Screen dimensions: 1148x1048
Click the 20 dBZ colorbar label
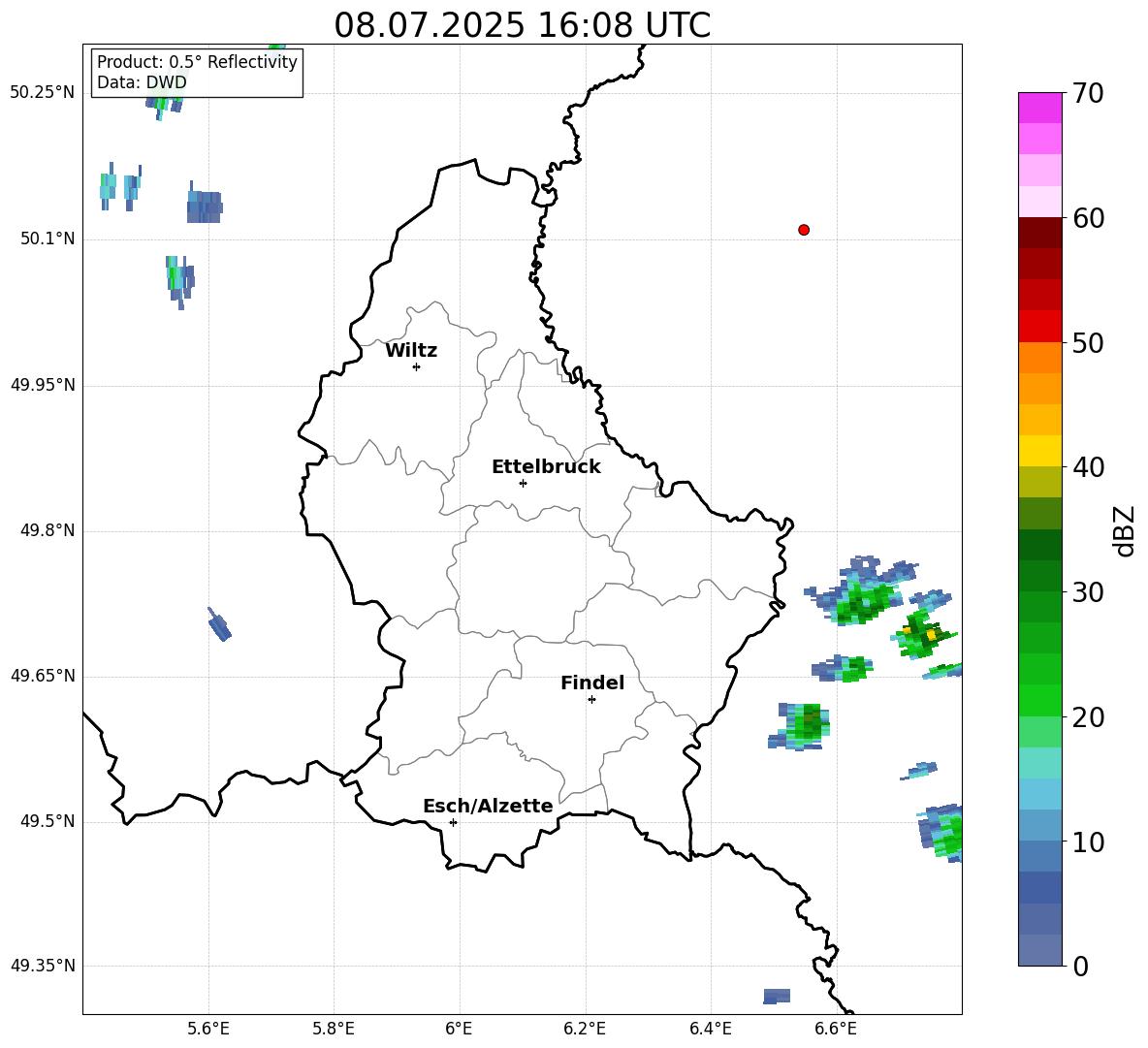click(x=1088, y=716)
